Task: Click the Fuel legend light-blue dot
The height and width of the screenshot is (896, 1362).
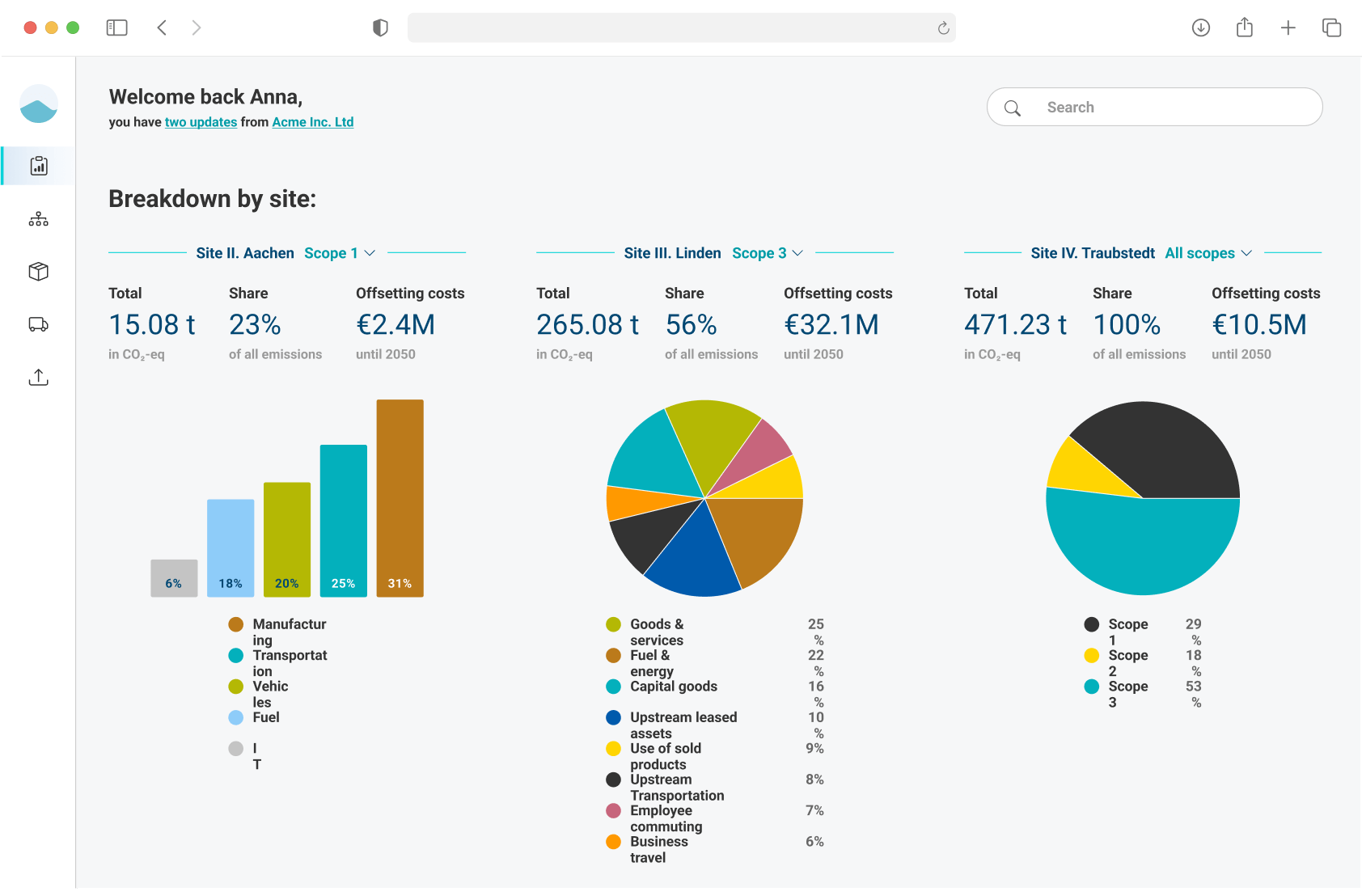Action: pos(236,717)
